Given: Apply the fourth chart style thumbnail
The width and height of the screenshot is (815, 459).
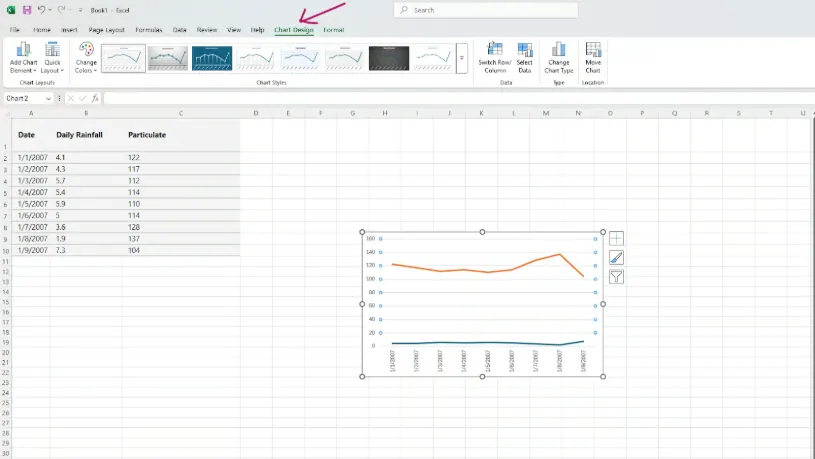Looking at the screenshot, I should coord(255,58).
